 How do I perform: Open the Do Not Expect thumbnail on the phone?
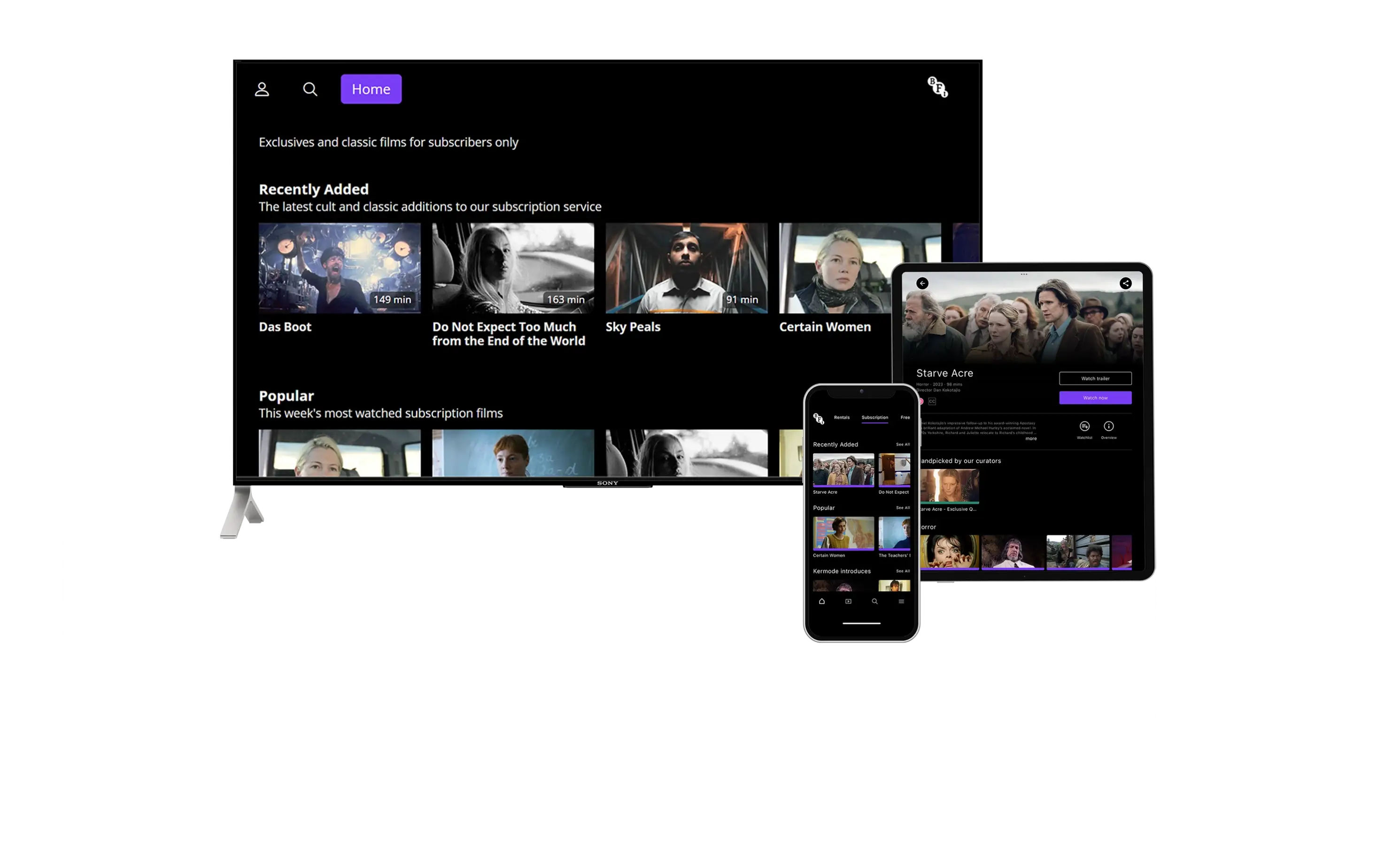pyautogui.click(x=894, y=470)
